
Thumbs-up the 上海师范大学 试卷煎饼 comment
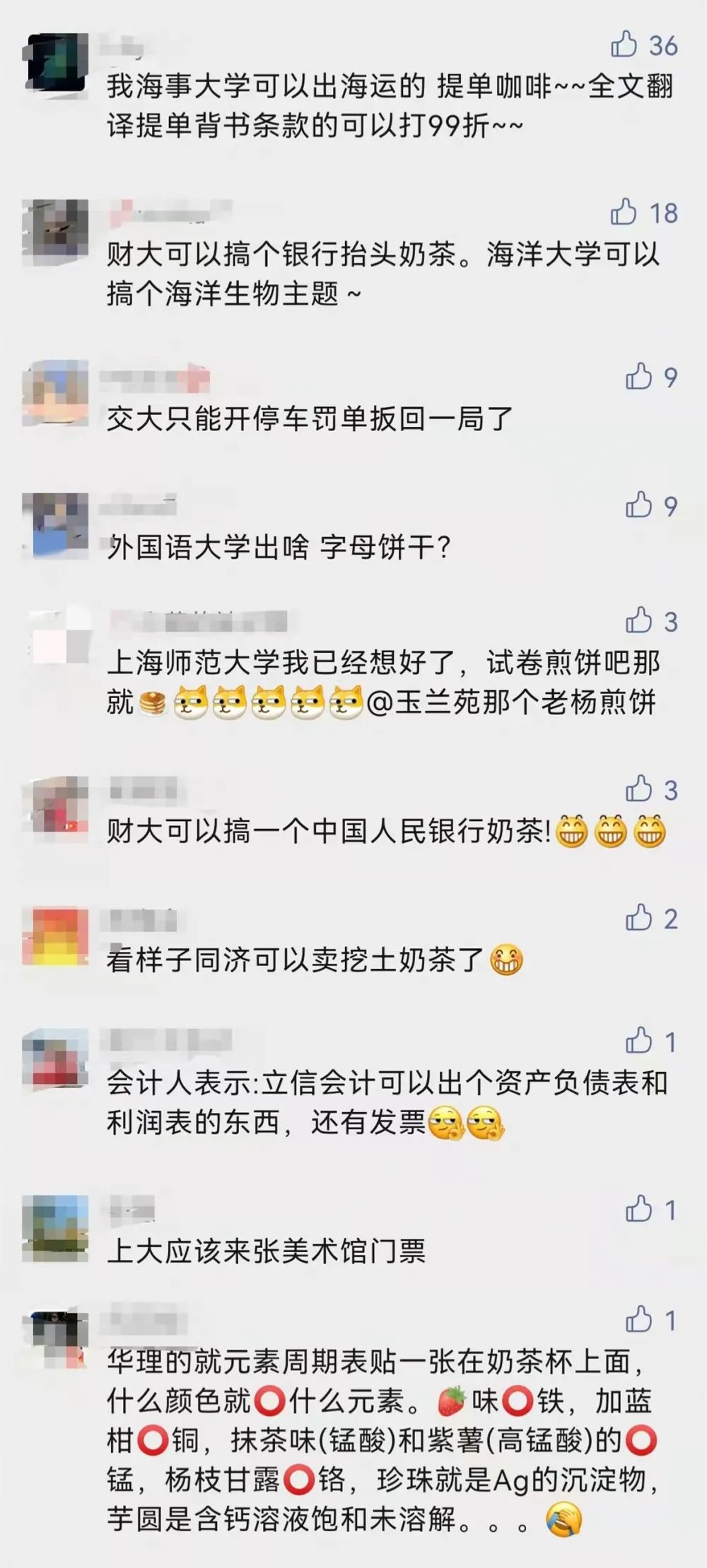coord(638,621)
